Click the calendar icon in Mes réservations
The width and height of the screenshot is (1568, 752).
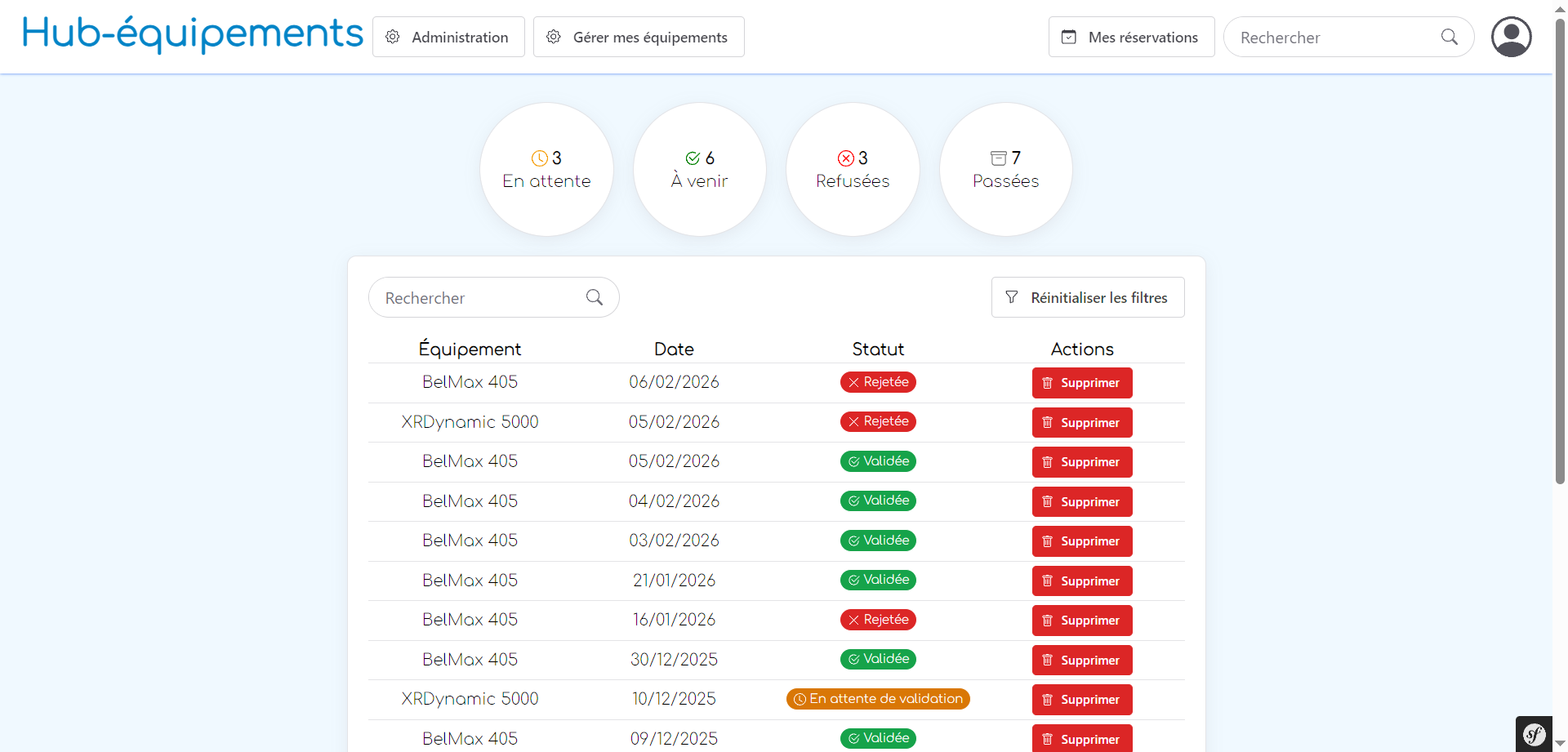point(1068,37)
